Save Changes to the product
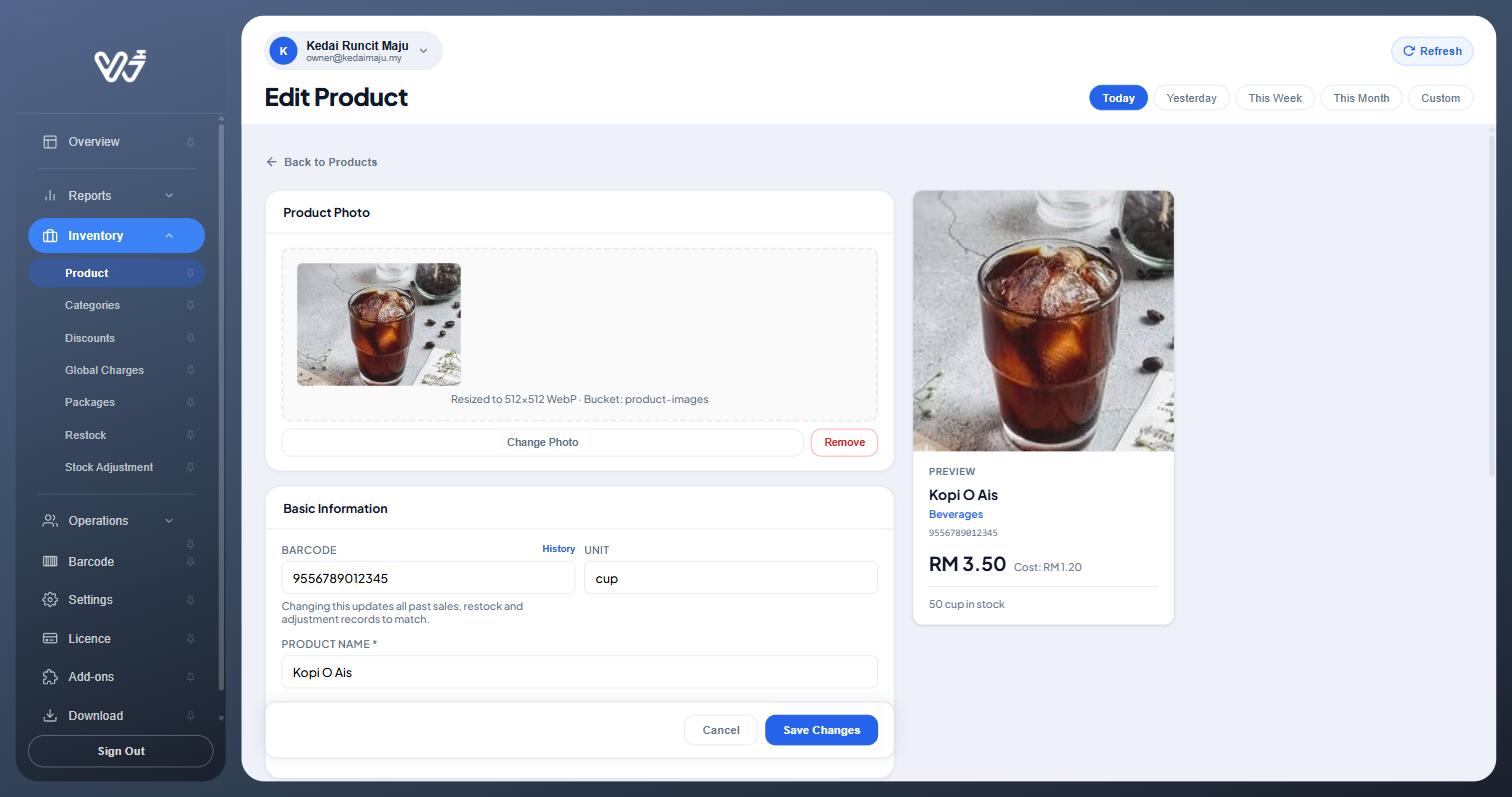 (x=821, y=730)
